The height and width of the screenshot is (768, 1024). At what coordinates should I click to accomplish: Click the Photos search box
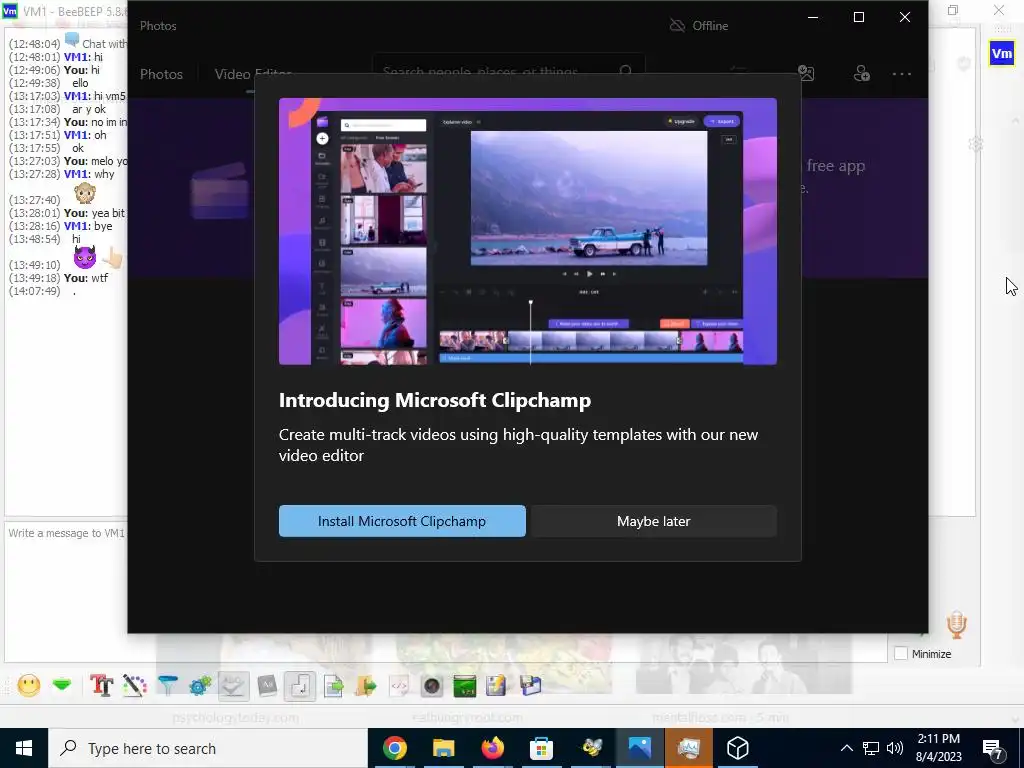(x=508, y=71)
